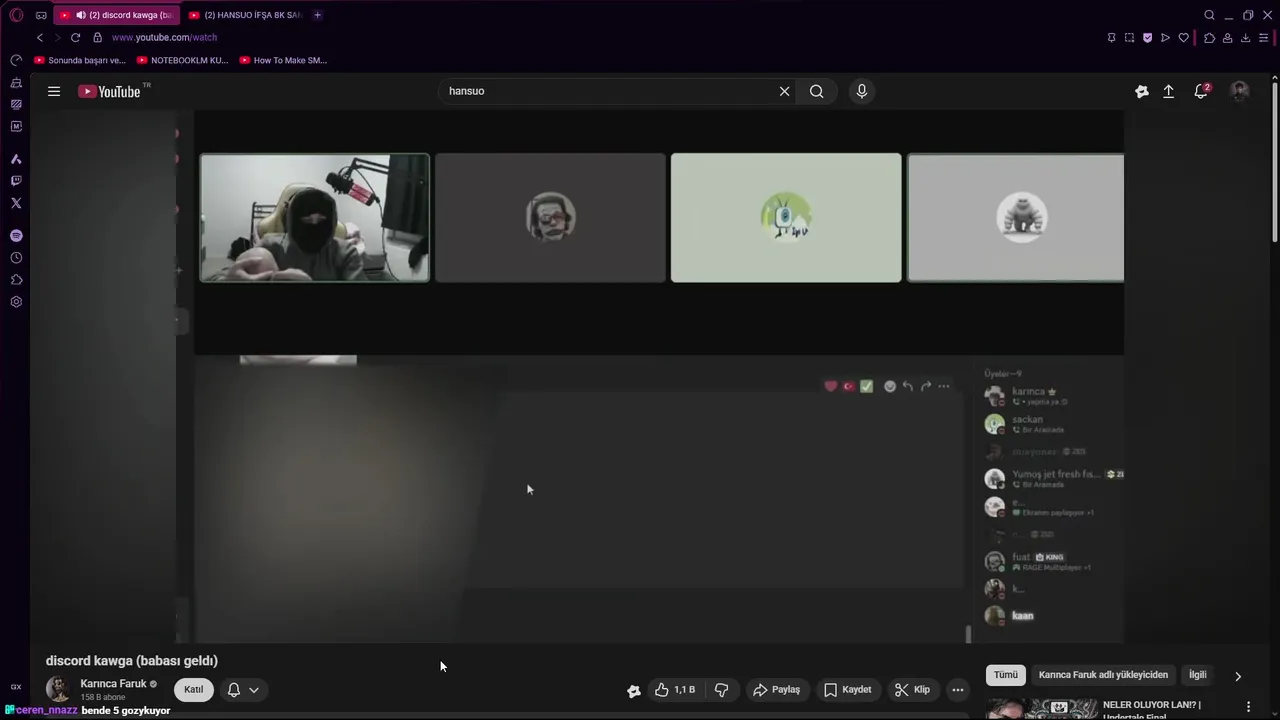1280x720 pixels.
Task: Add page to bookmarks heart icon
Action: (1184, 38)
